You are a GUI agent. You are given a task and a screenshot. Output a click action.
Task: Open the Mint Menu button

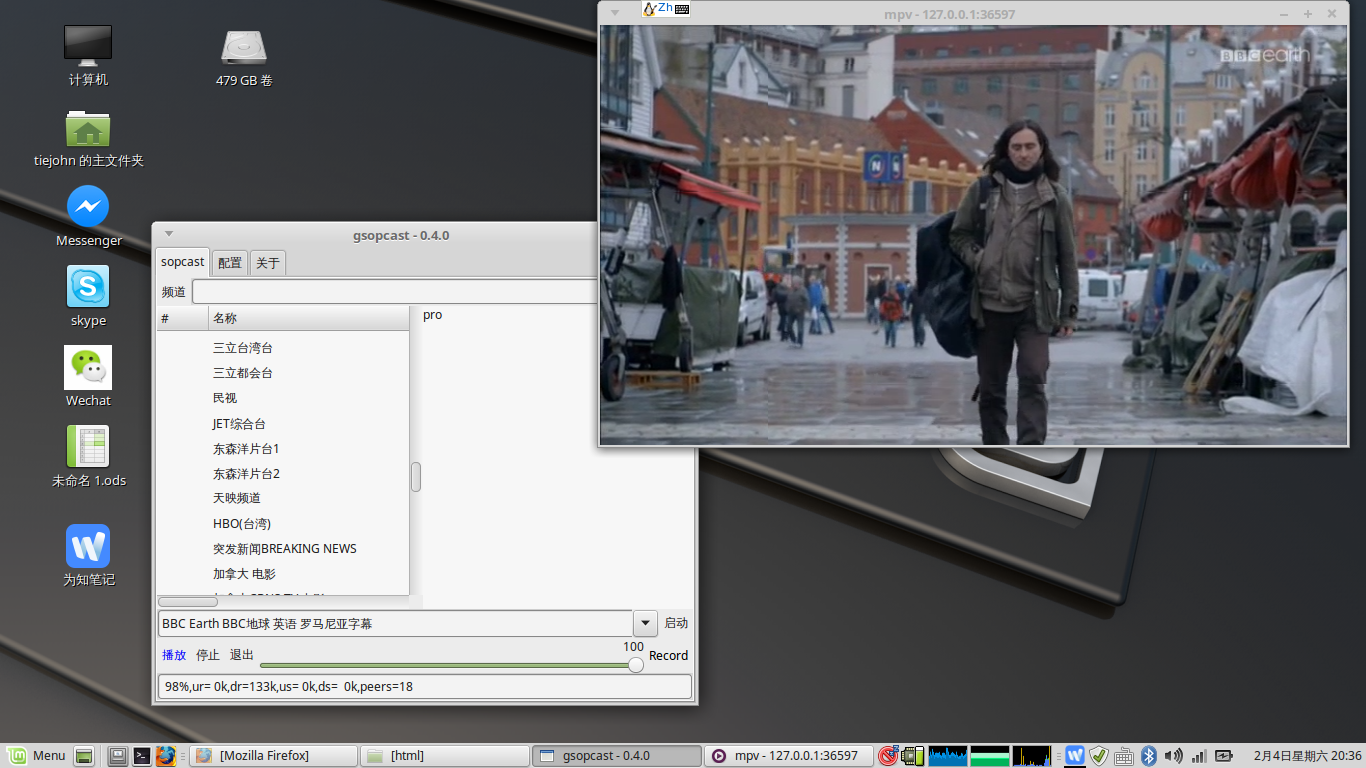click(x=36, y=756)
